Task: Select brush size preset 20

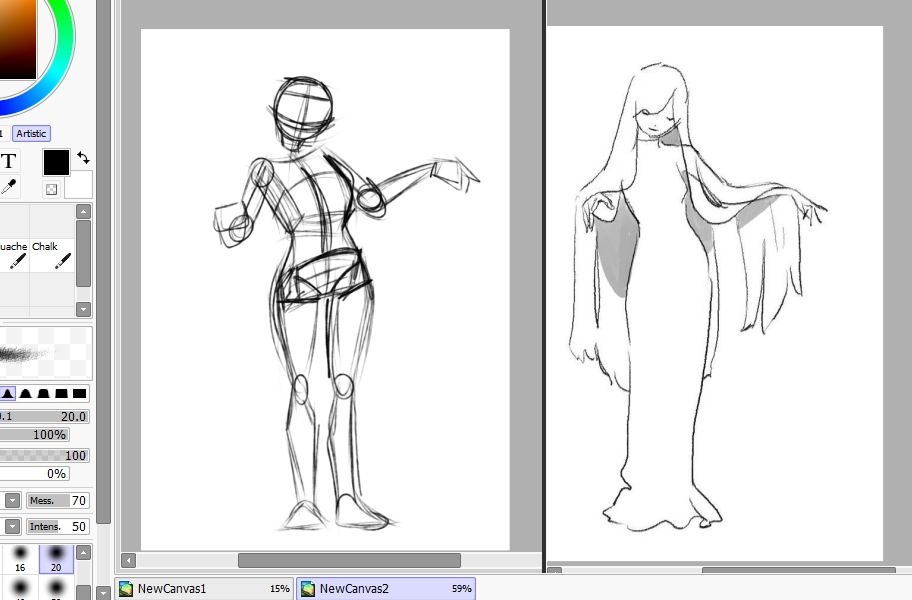Action: 56,557
